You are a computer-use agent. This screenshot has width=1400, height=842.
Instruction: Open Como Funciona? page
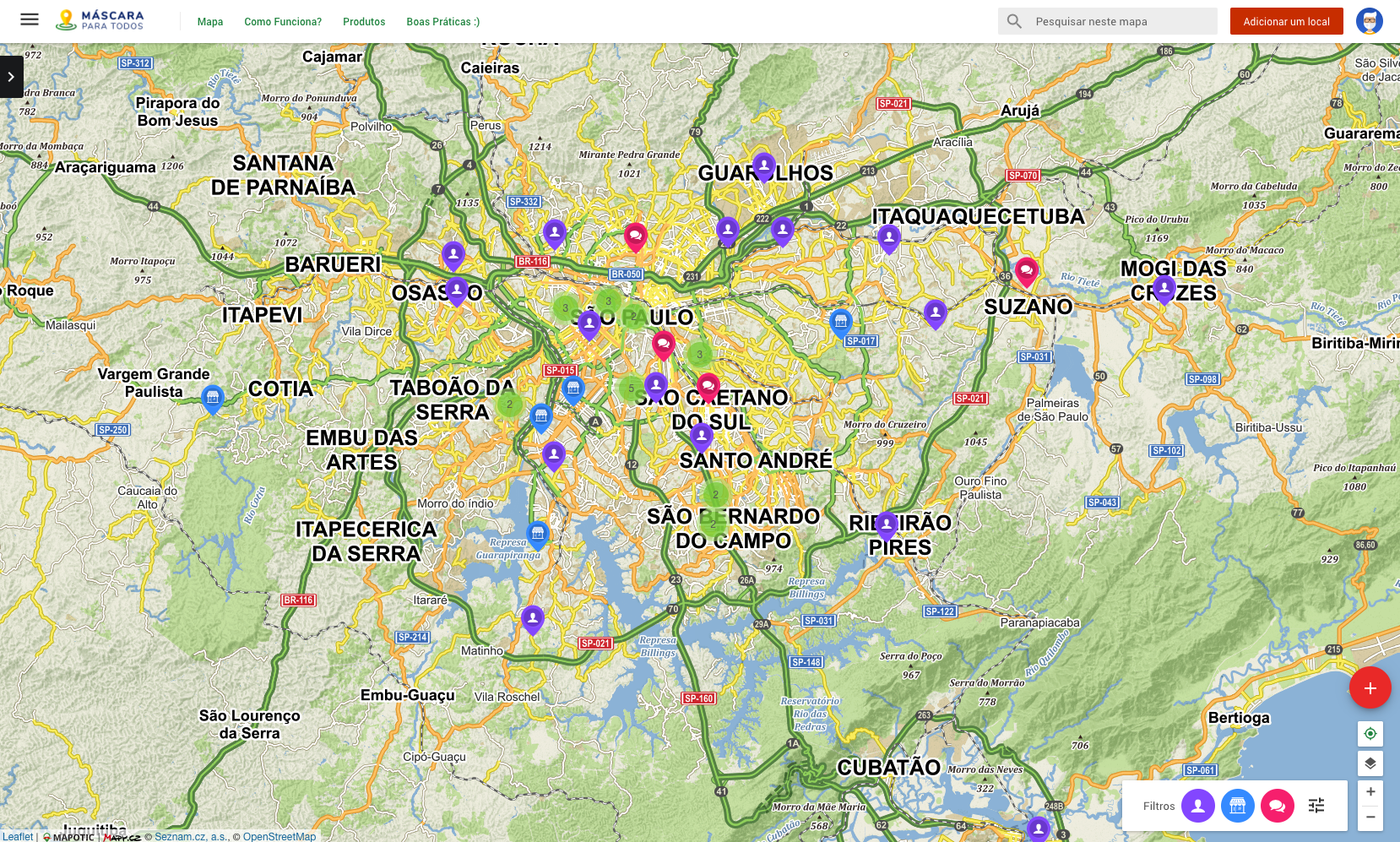pyautogui.click(x=283, y=22)
